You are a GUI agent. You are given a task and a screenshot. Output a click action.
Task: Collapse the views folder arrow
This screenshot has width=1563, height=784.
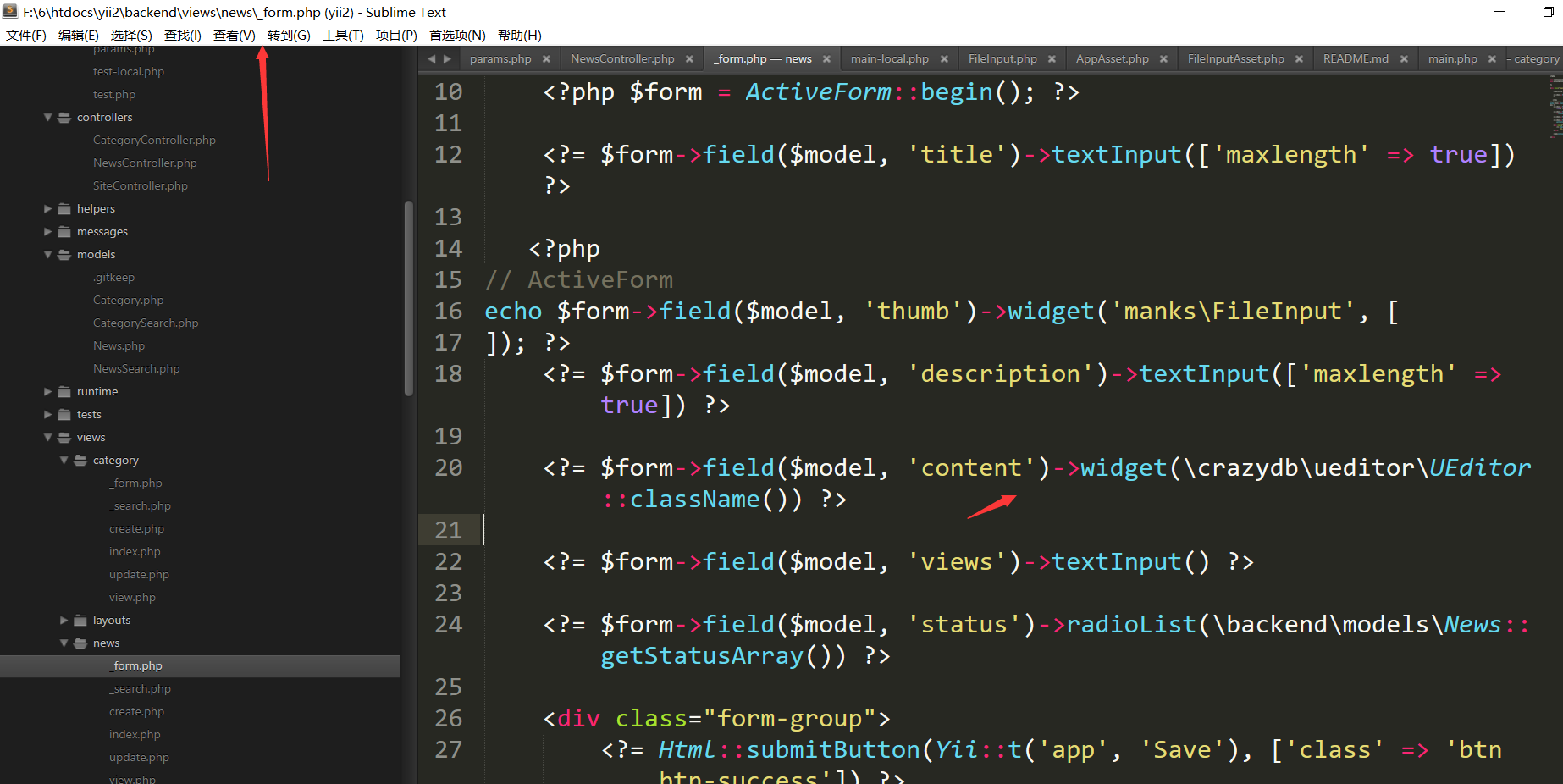[x=48, y=438]
